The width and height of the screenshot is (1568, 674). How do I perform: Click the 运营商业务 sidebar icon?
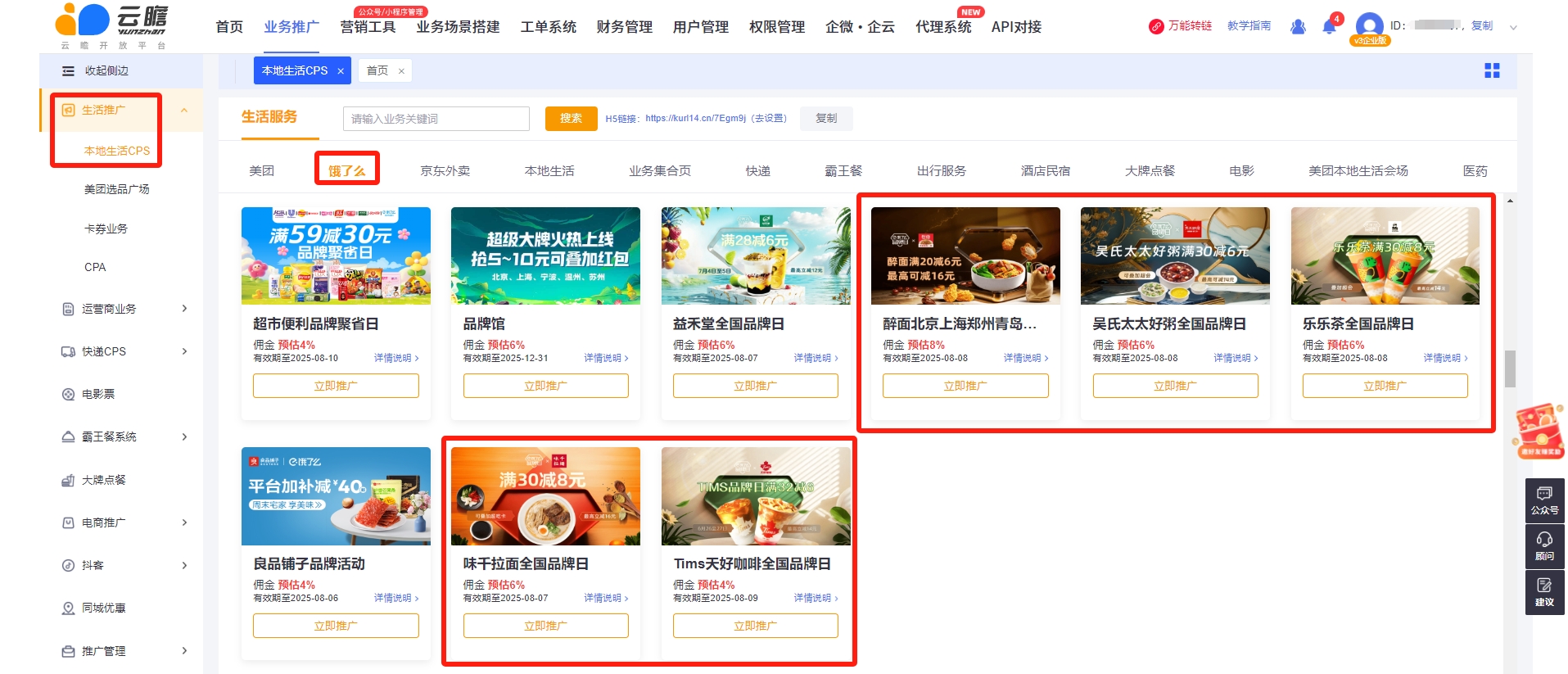tap(69, 309)
